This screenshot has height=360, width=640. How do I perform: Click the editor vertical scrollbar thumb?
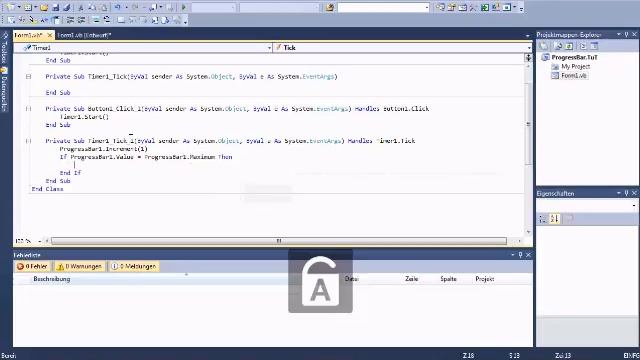[529, 124]
